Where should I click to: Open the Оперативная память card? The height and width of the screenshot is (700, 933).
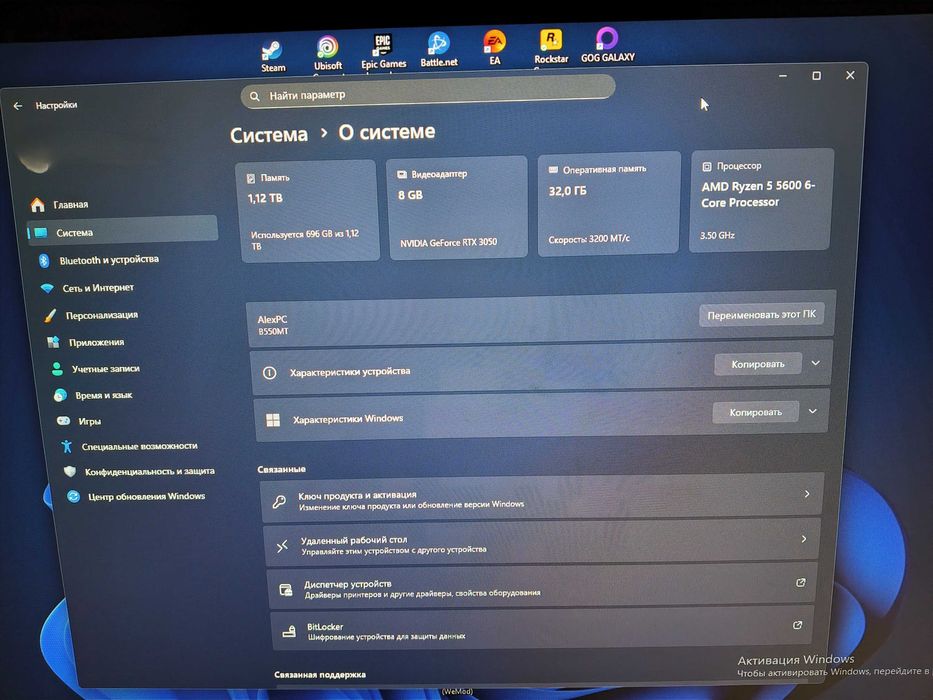point(608,204)
